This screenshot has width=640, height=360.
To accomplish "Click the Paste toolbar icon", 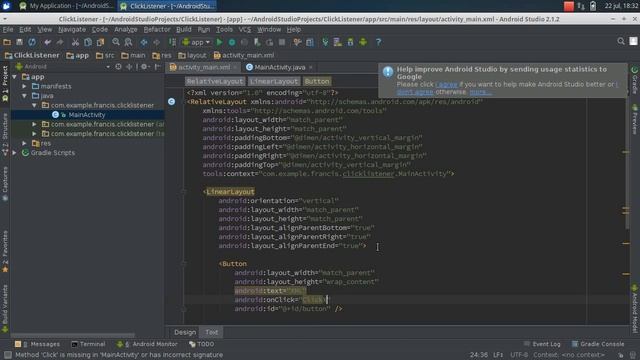I will coord(100,42).
